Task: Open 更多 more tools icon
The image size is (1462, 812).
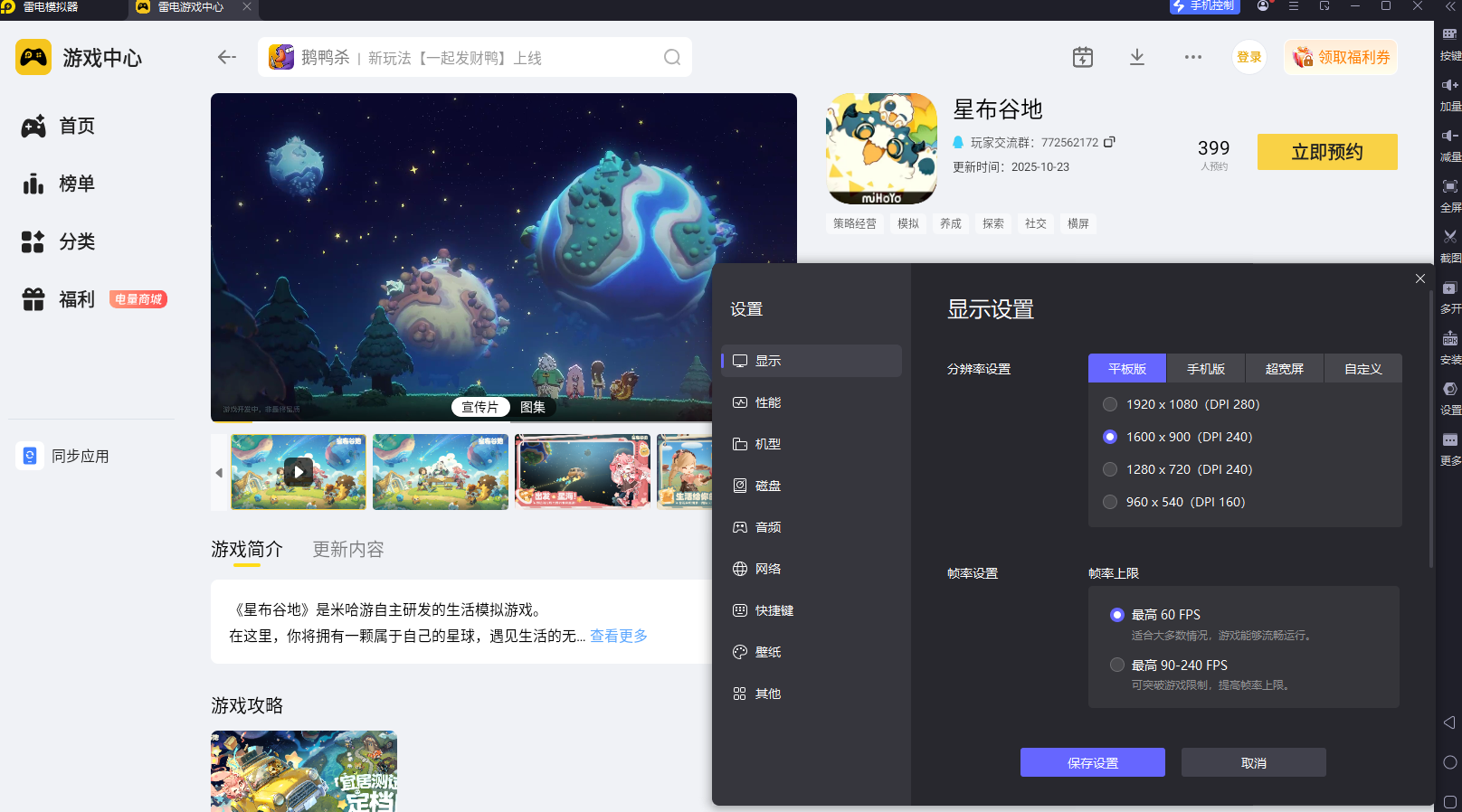Action: pos(1450,448)
